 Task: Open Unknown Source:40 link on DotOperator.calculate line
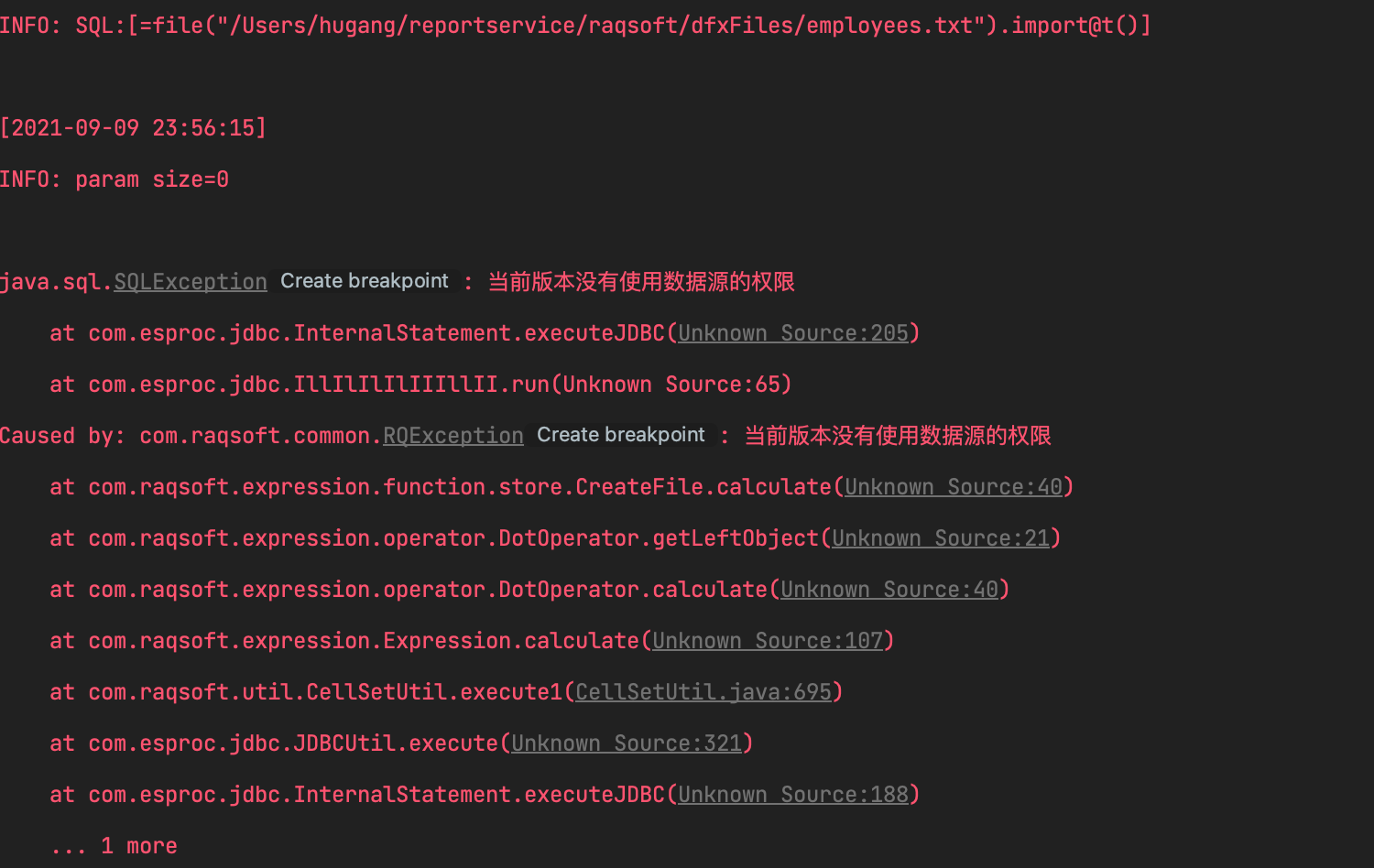(889, 590)
